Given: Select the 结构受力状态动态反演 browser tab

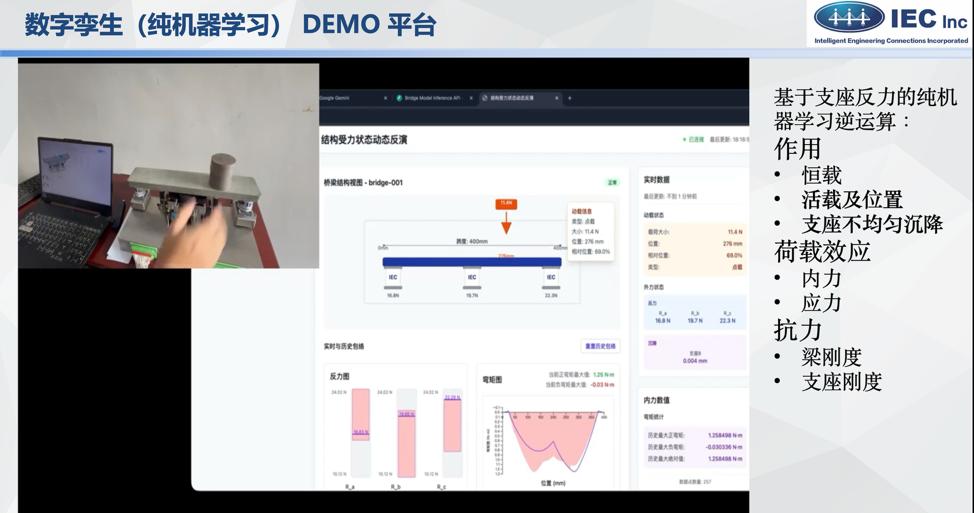Looking at the screenshot, I should pos(515,98).
